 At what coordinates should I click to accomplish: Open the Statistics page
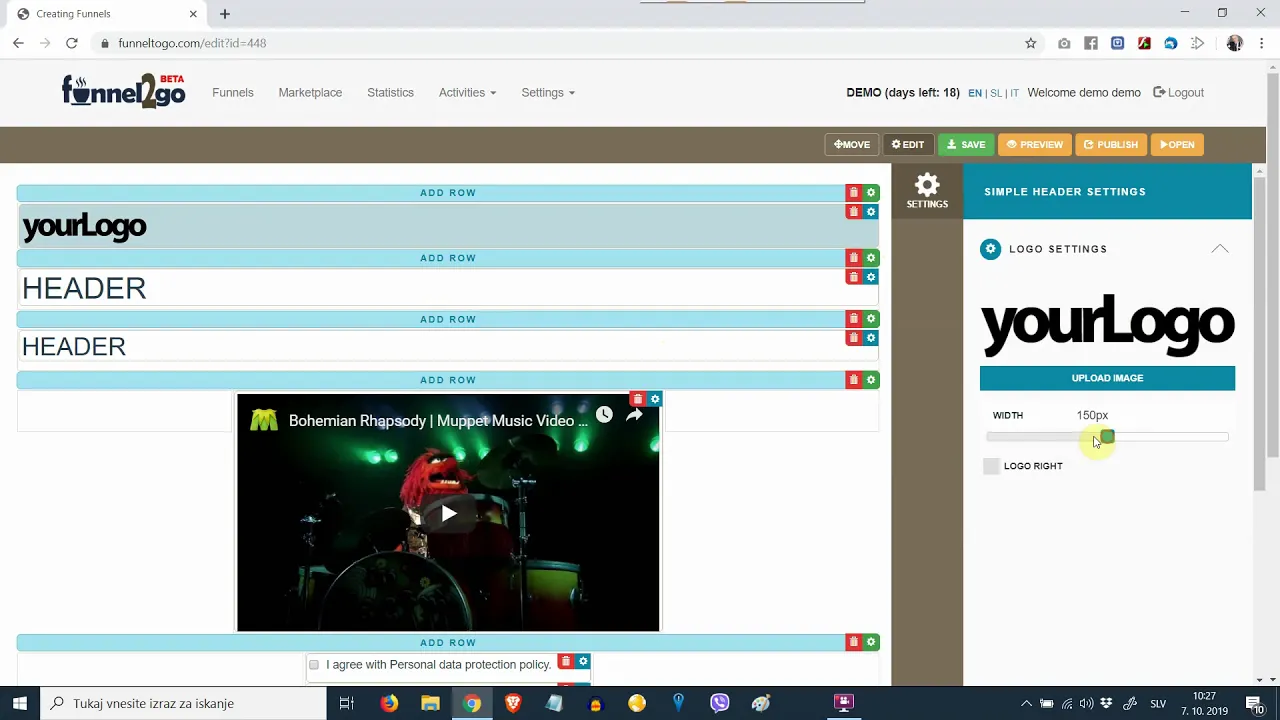[x=390, y=92]
